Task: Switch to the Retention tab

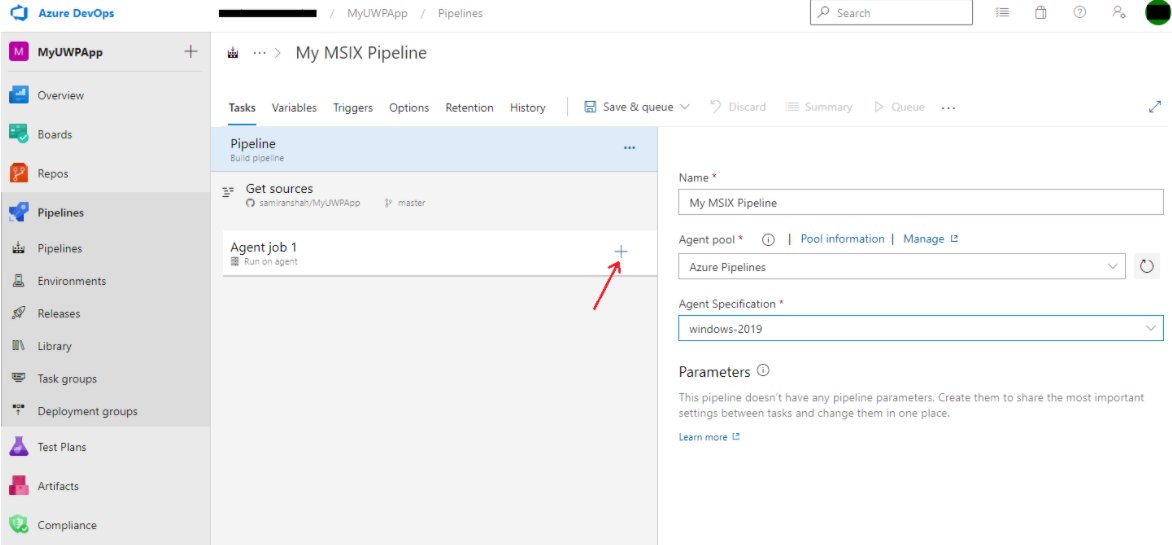Action: 469,108
